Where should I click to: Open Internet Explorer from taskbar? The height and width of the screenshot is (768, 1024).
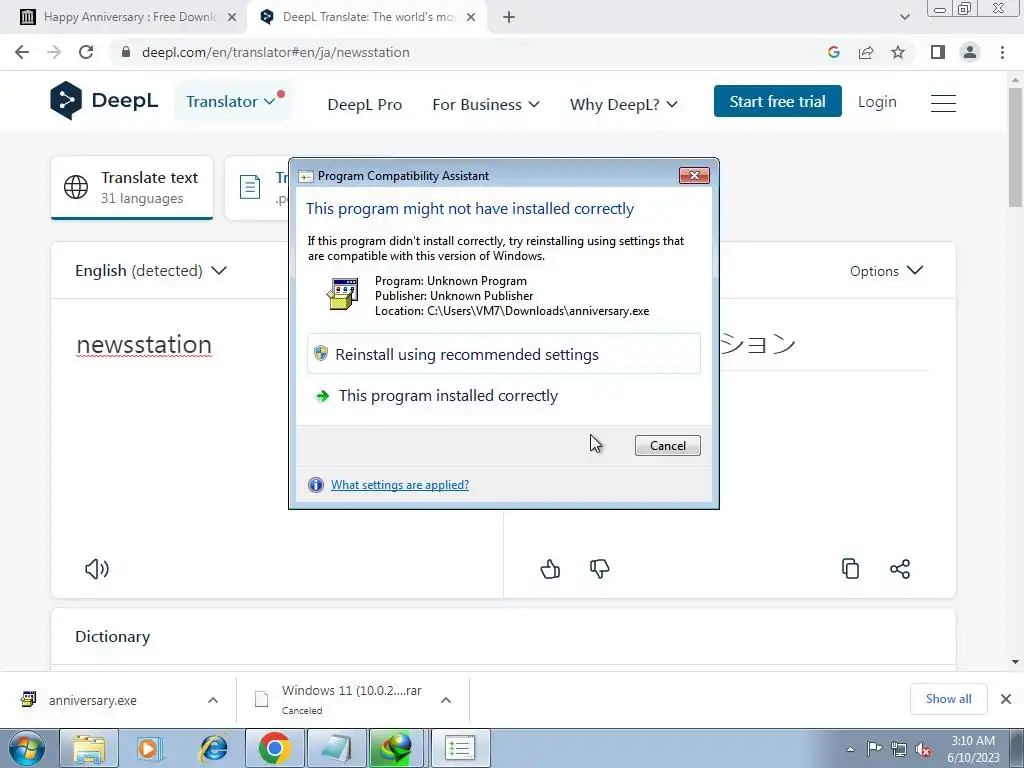pos(212,748)
